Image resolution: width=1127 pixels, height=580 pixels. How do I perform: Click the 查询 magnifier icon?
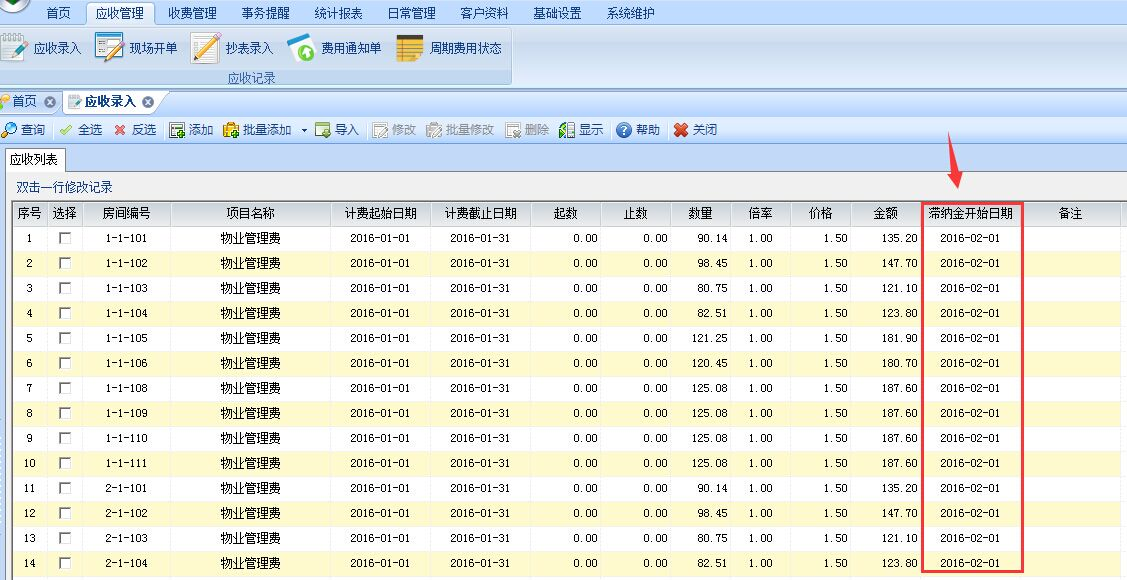click(x=9, y=130)
